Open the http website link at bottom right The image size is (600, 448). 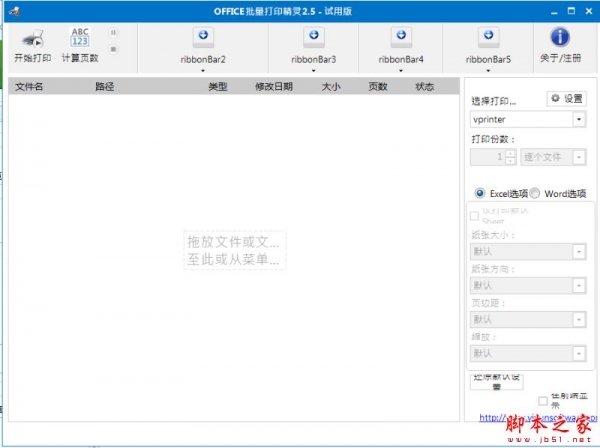tap(538, 418)
